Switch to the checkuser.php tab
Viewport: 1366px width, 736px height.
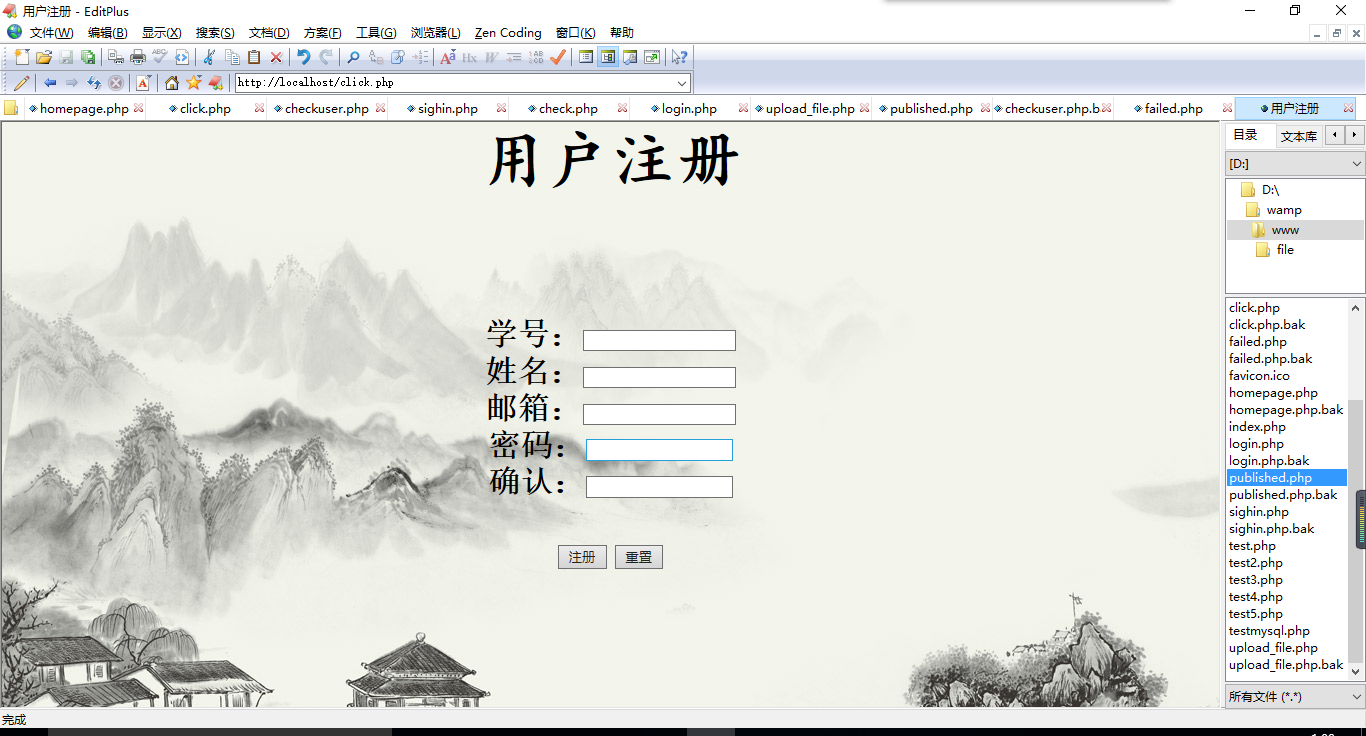(x=326, y=109)
